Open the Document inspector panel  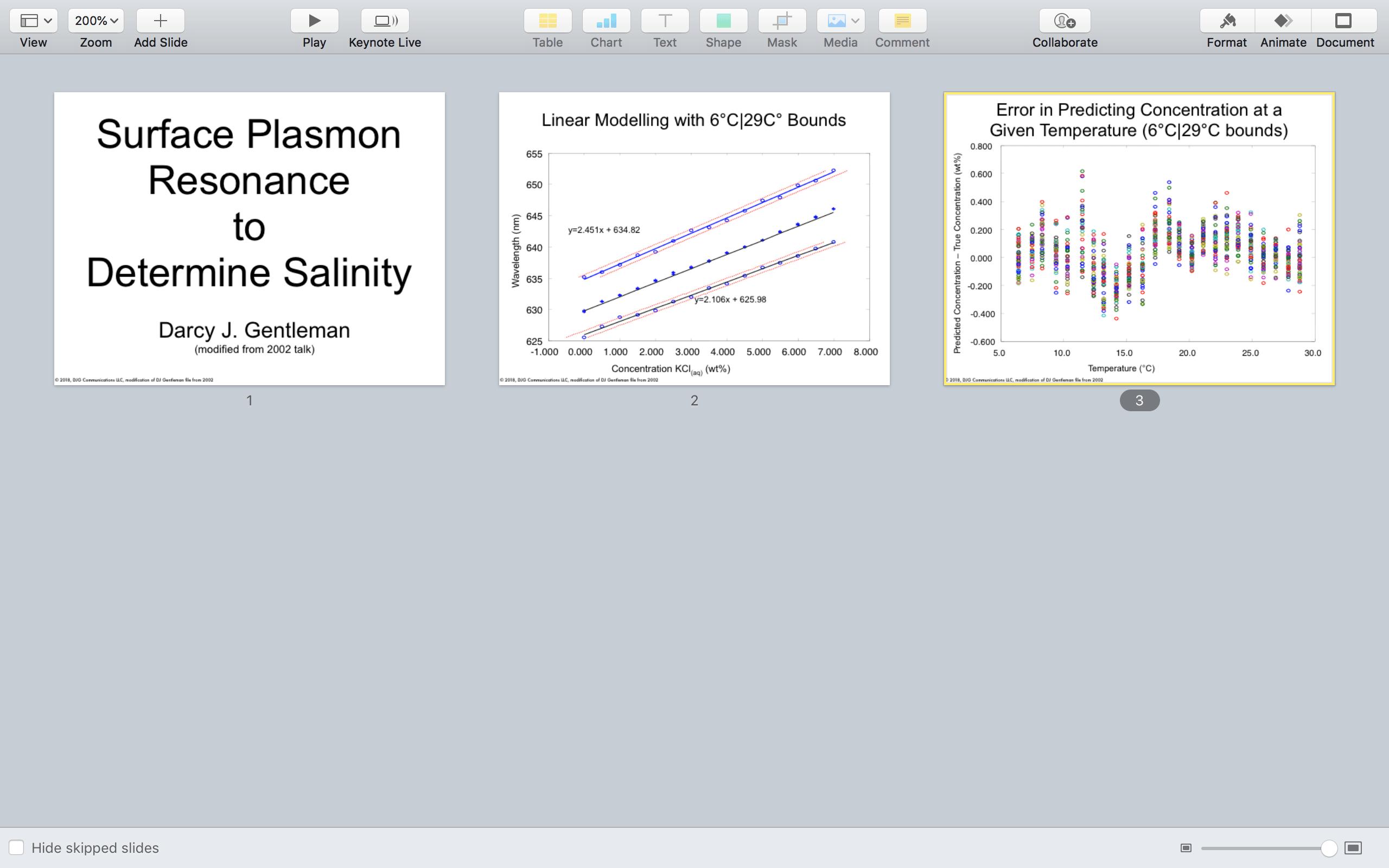1343,21
